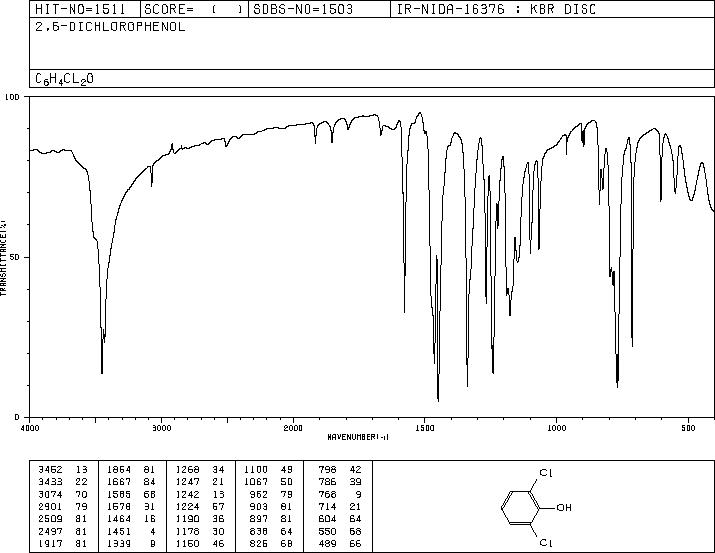Click the 1578 peak table entry

[x=131, y=506]
